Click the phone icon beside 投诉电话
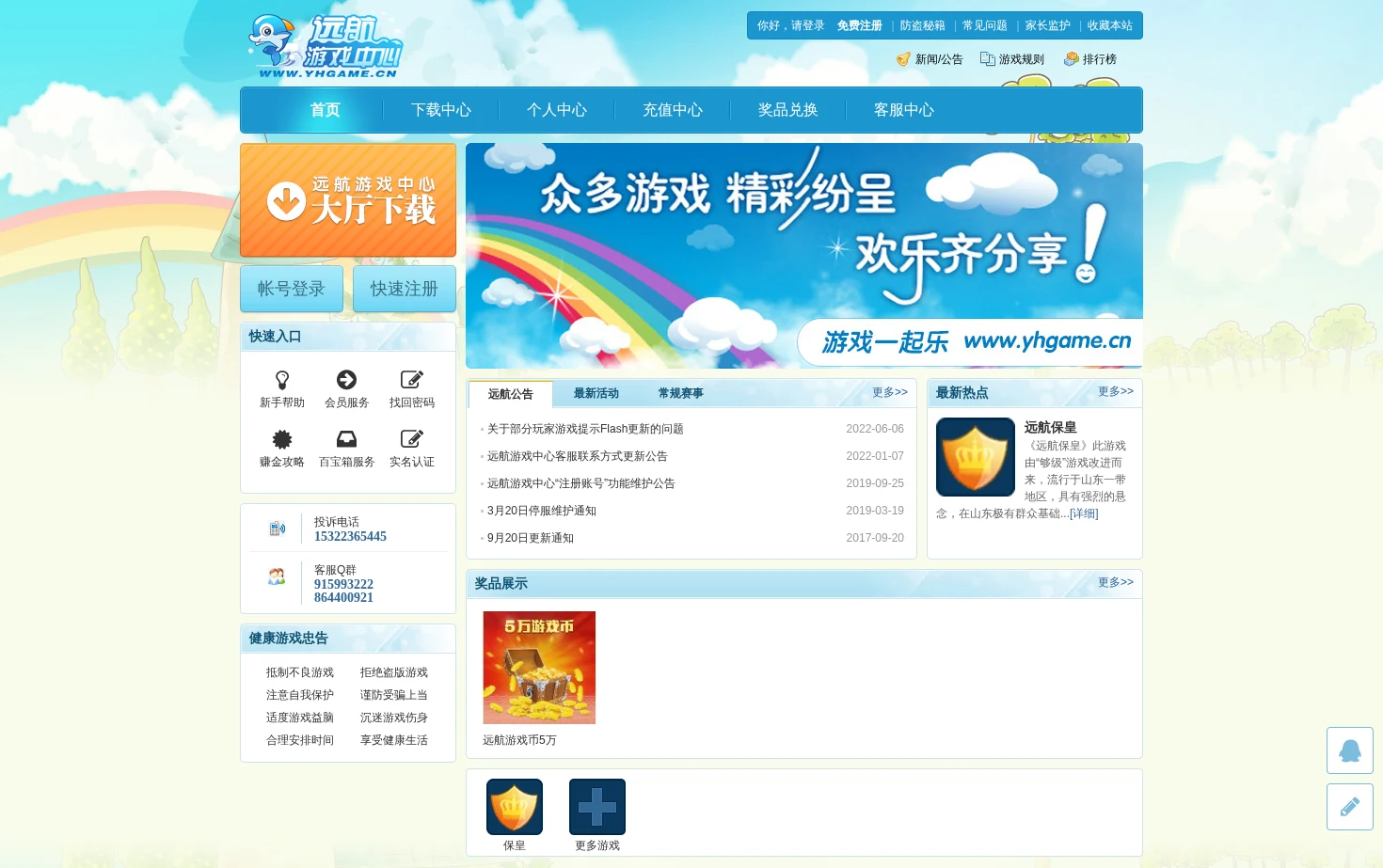Viewport: 1383px width, 868px height. point(277,529)
